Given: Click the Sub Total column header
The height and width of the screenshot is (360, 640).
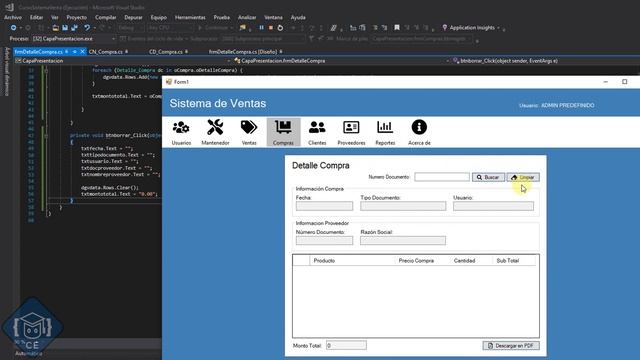Looking at the screenshot, I should click(x=514, y=260).
